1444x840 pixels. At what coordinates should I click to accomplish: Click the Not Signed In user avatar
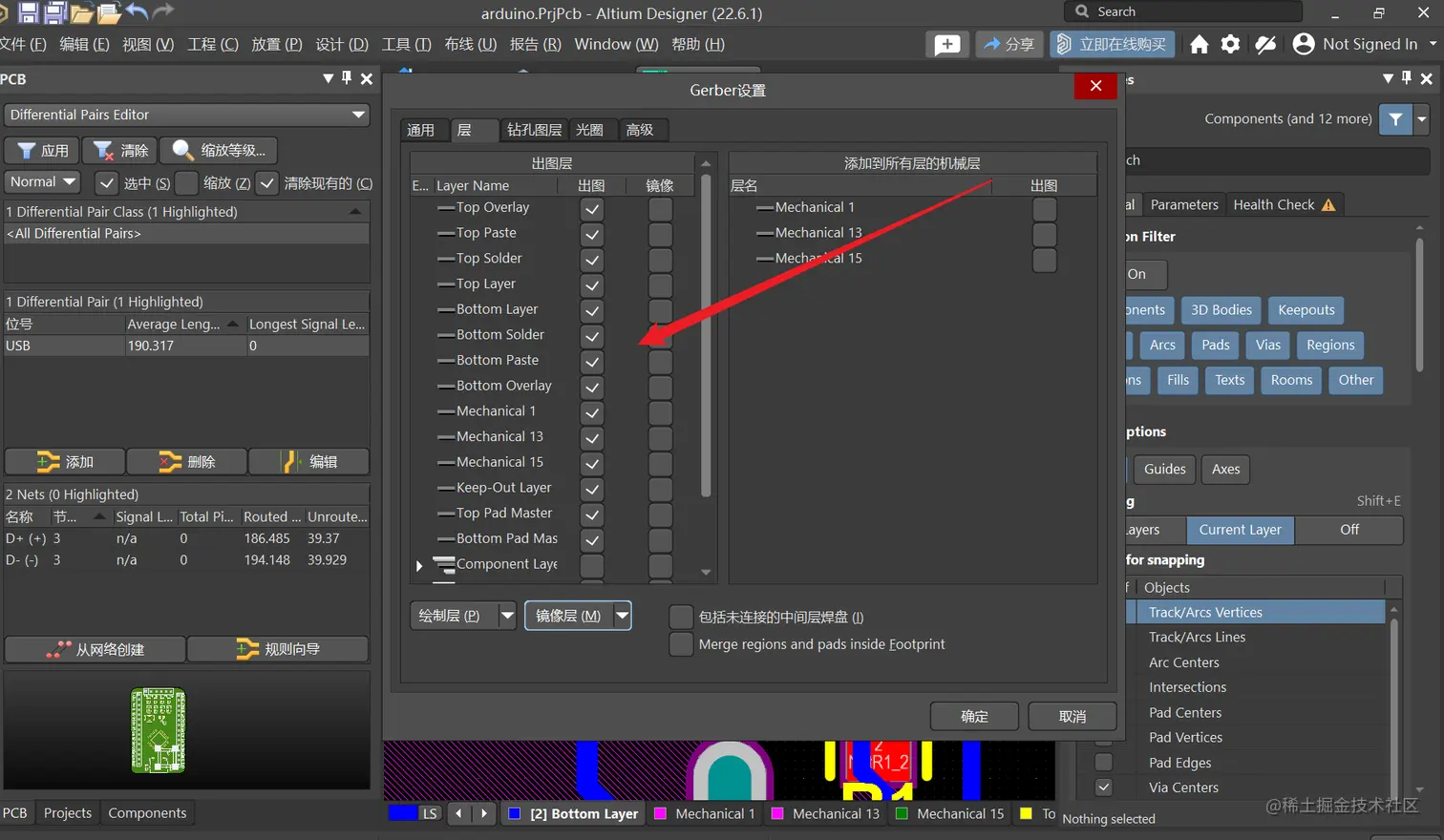[1304, 44]
